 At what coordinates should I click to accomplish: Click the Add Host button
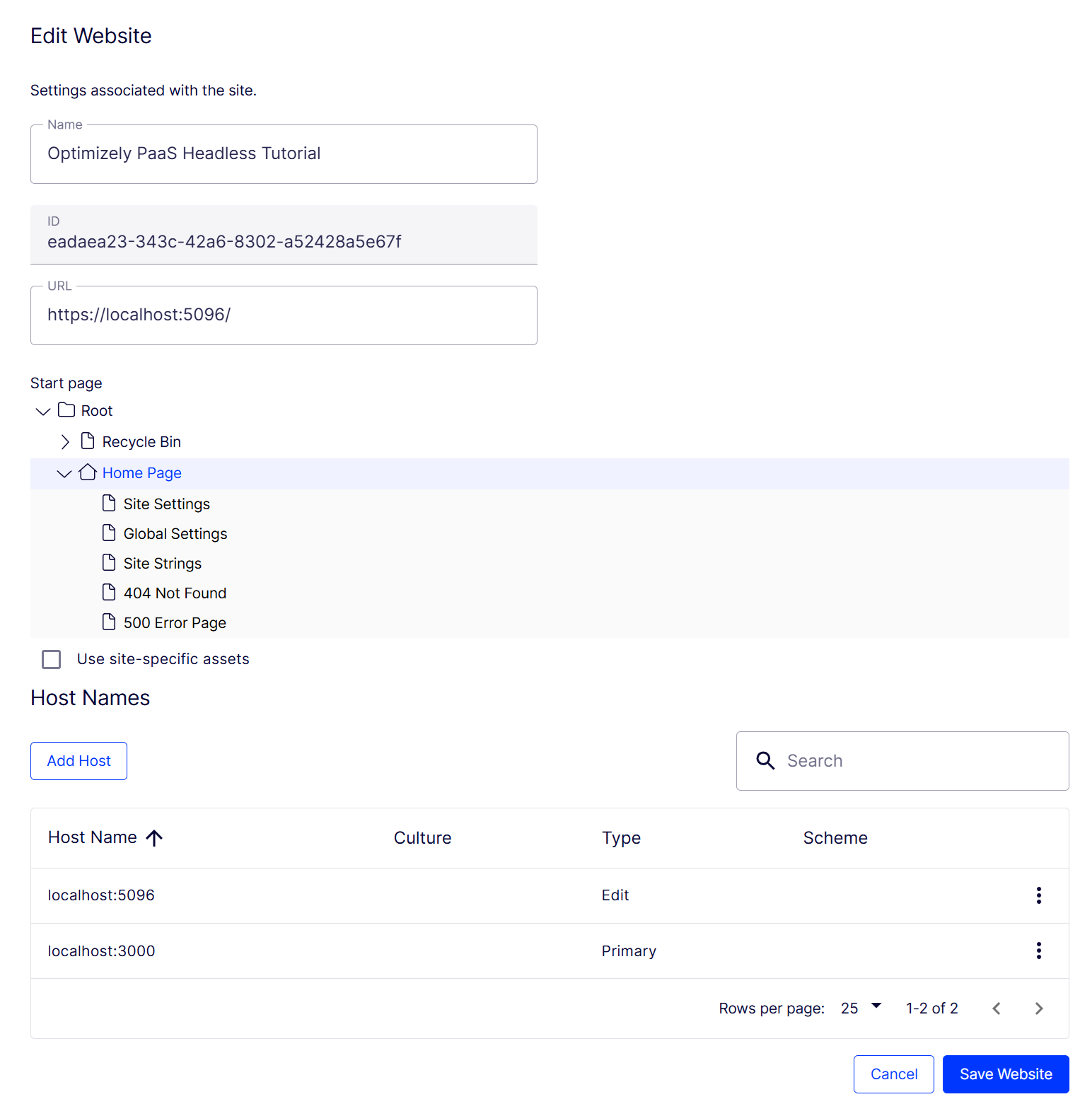coord(79,761)
